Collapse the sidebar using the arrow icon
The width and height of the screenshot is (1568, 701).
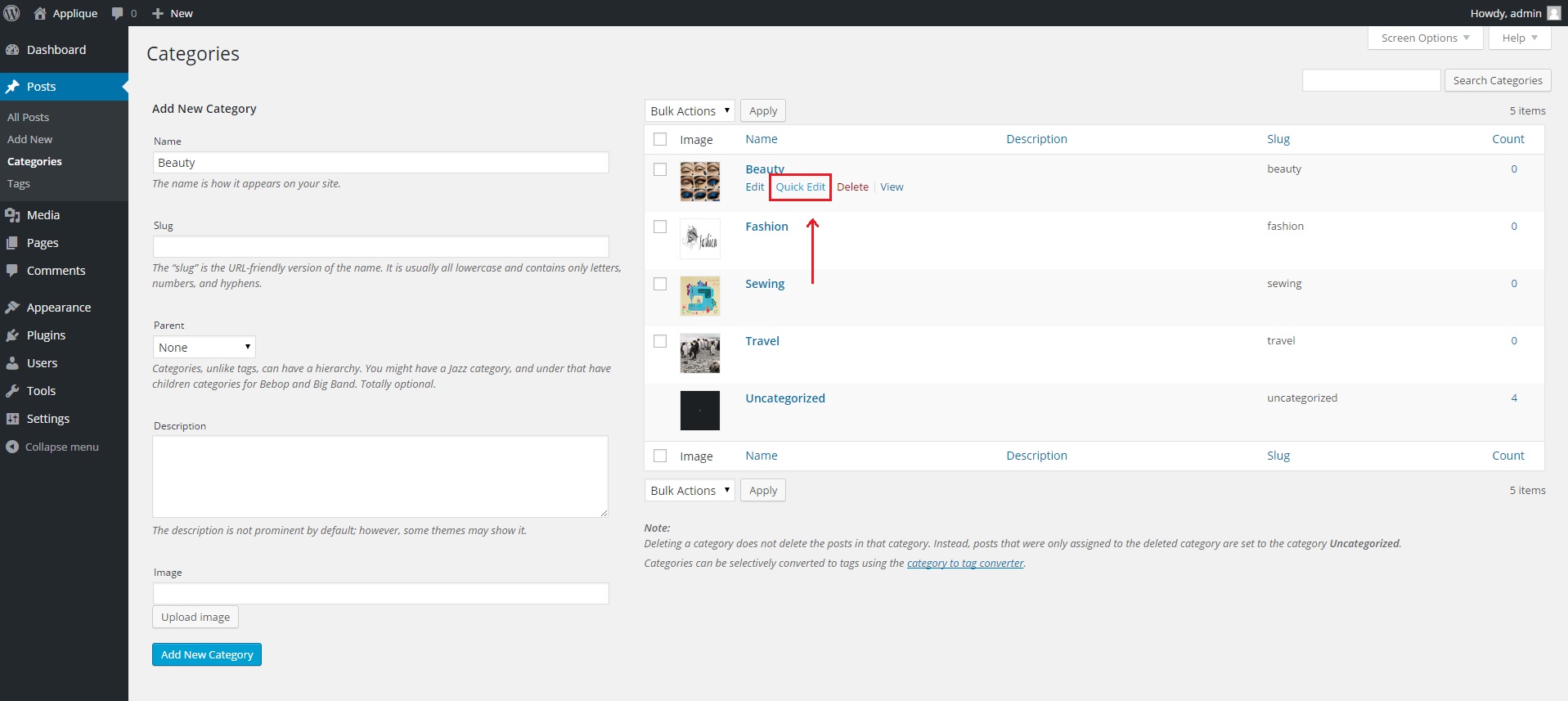coord(12,447)
